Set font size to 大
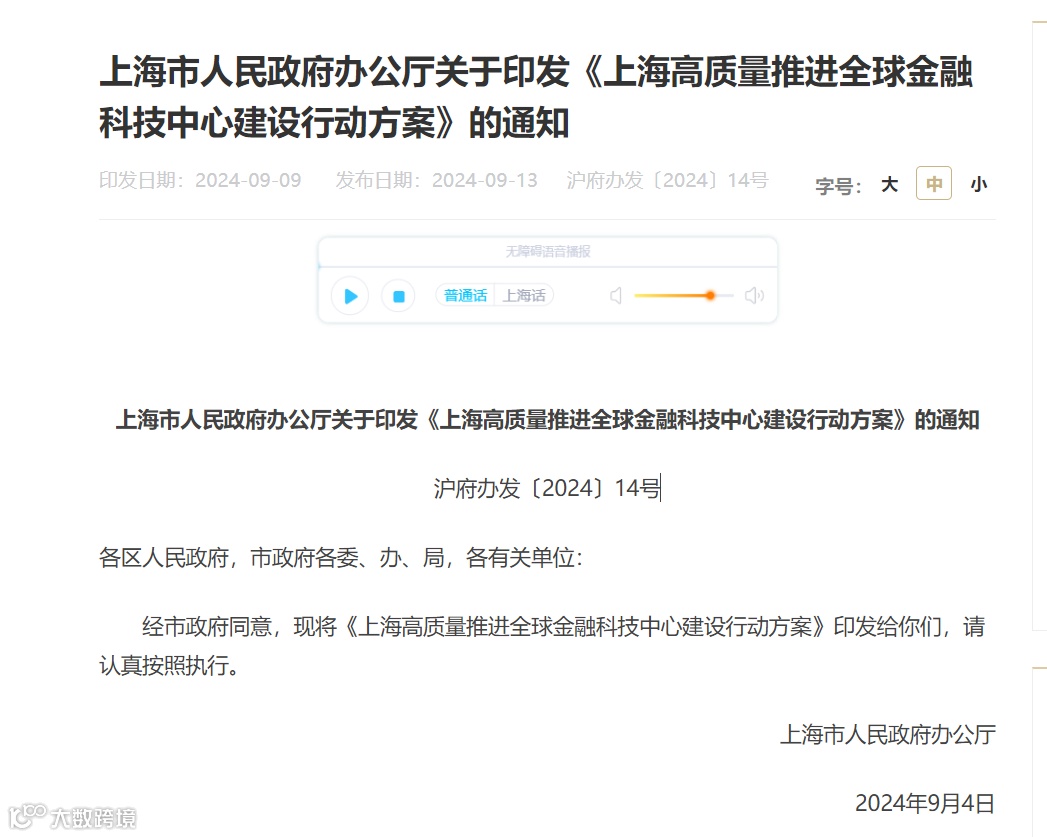 click(889, 184)
